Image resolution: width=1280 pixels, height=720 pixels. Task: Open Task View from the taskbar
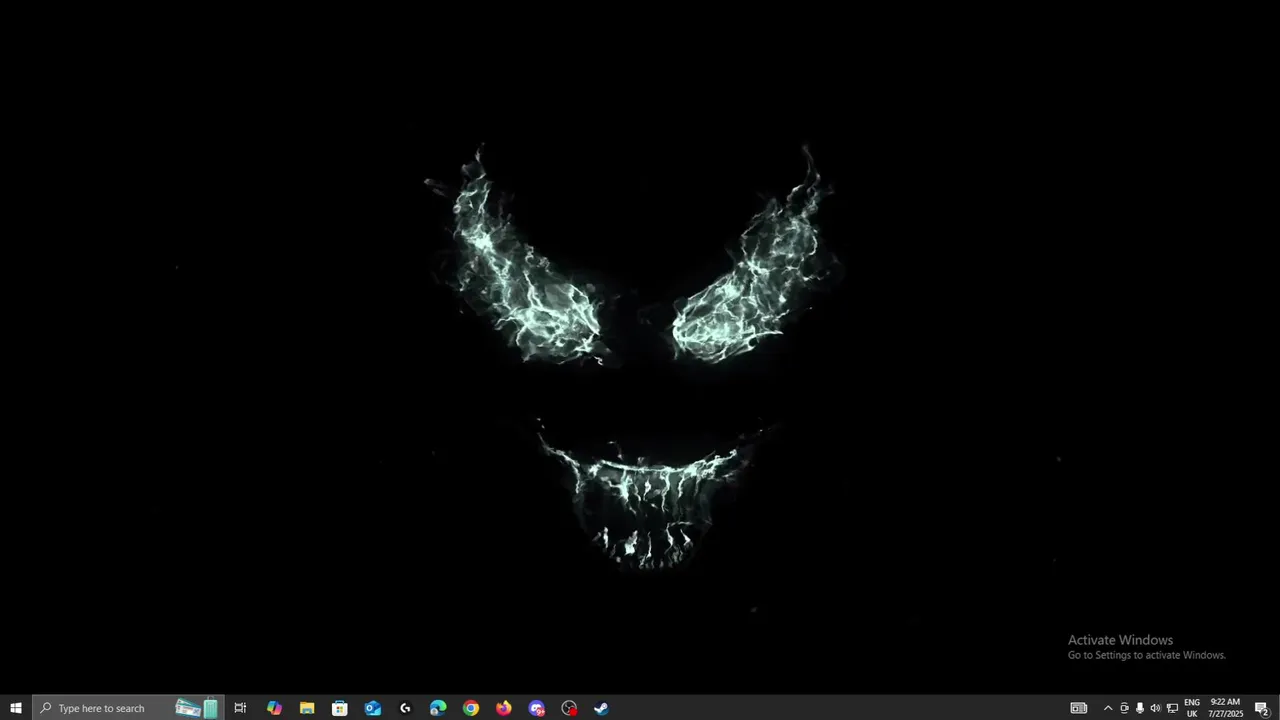(x=240, y=708)
